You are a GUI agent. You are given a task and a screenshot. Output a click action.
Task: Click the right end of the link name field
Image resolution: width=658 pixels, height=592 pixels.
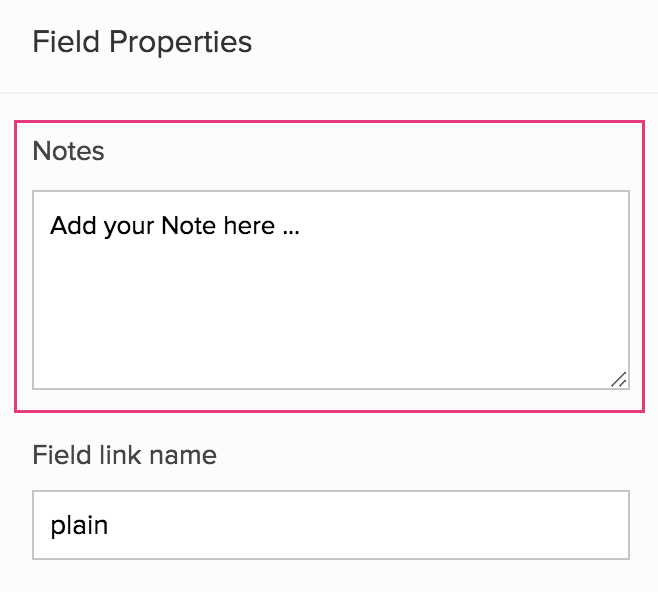coord(610,524)
